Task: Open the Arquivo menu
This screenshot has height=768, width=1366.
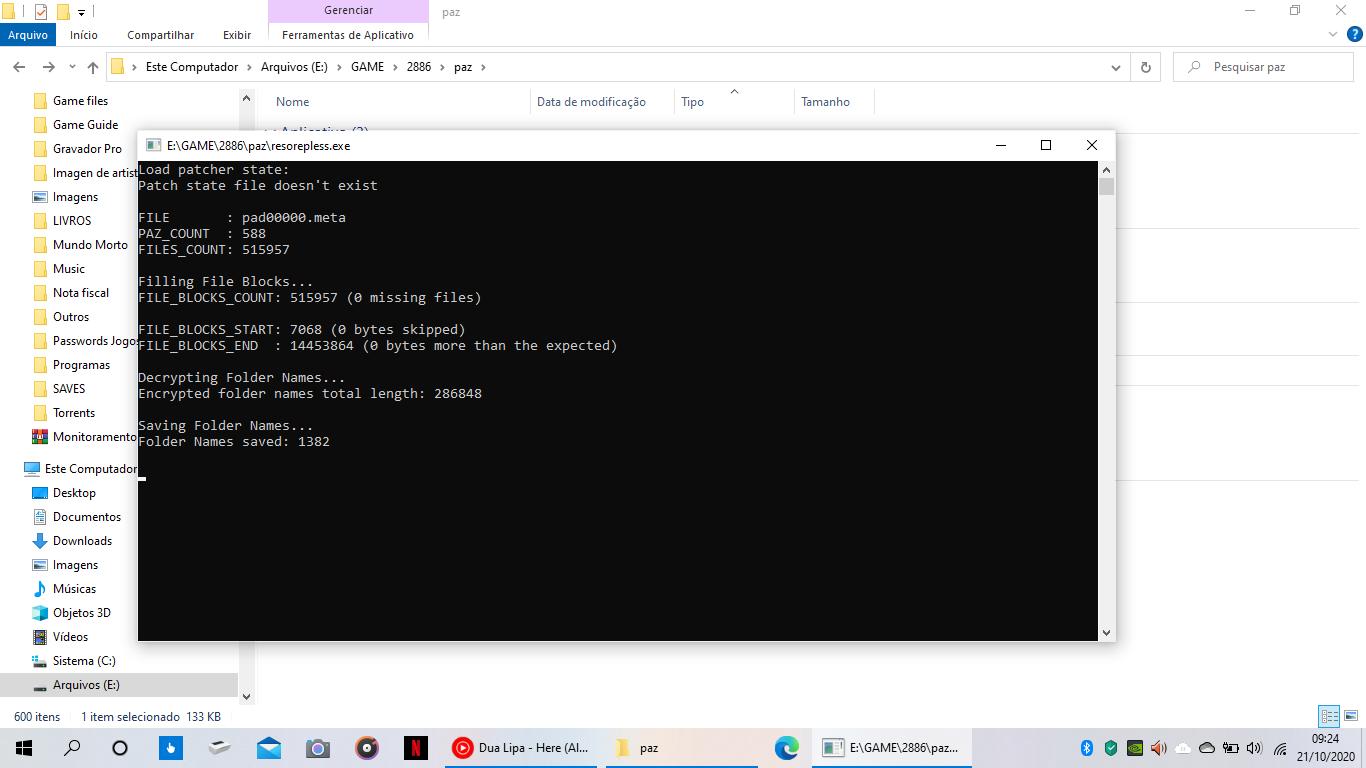Action: pyautogui.click(x=28, y=35)
